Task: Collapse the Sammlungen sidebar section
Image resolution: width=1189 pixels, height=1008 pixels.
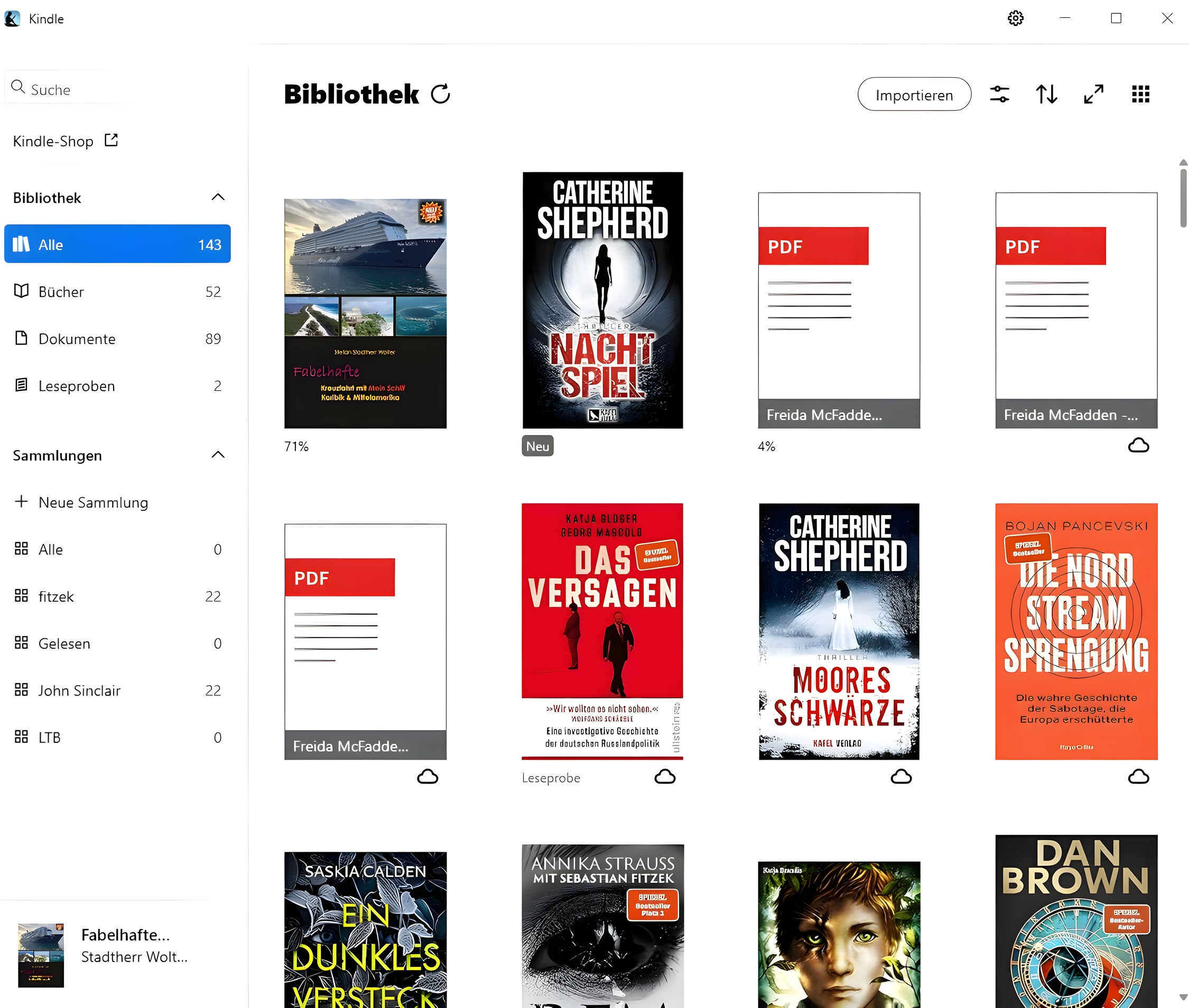Action: pos(218,455)
